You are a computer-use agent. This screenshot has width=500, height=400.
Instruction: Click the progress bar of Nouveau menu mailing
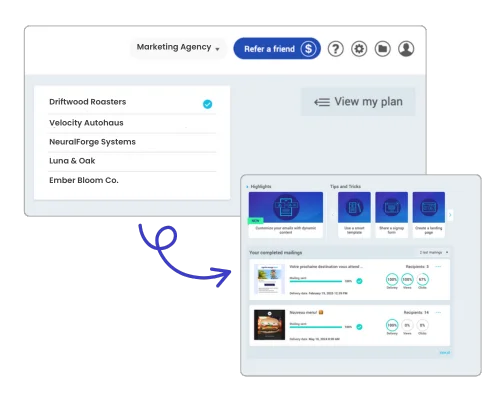coord(316,327)
